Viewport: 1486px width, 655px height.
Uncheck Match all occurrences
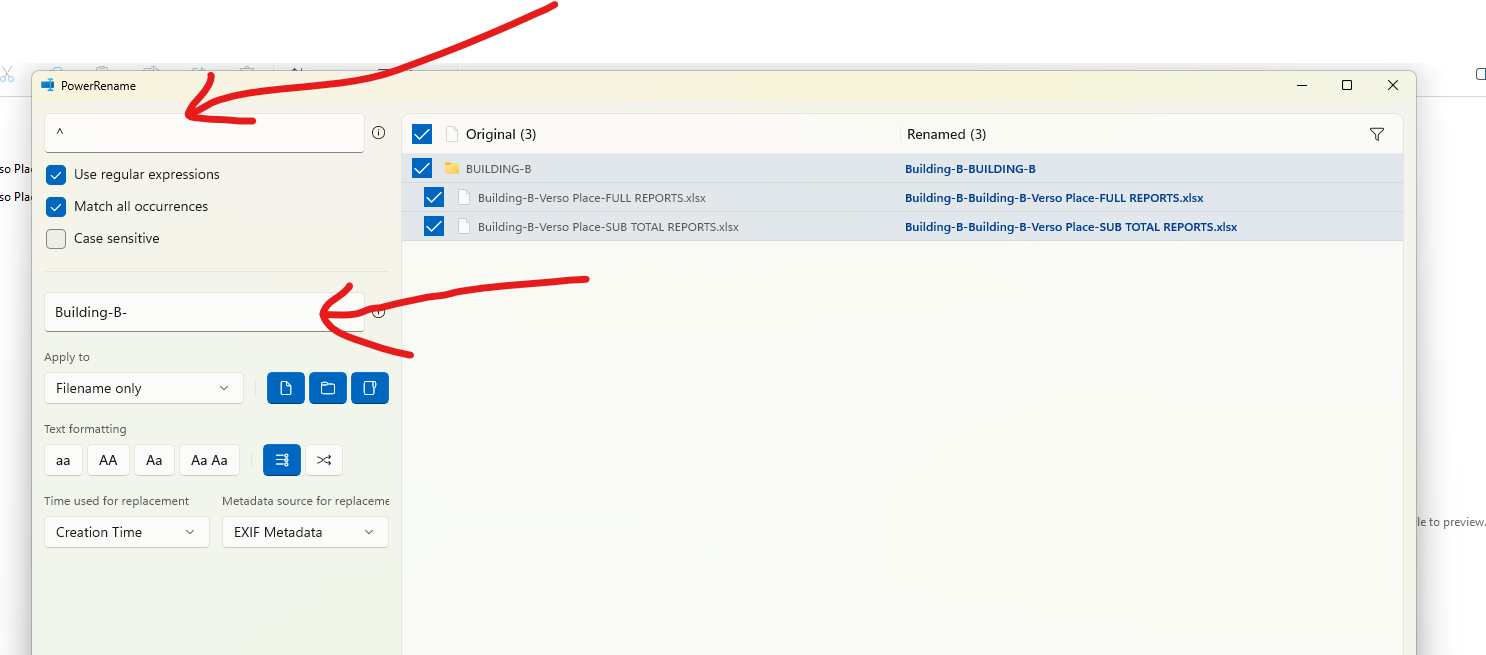click(x=56, y=207)
